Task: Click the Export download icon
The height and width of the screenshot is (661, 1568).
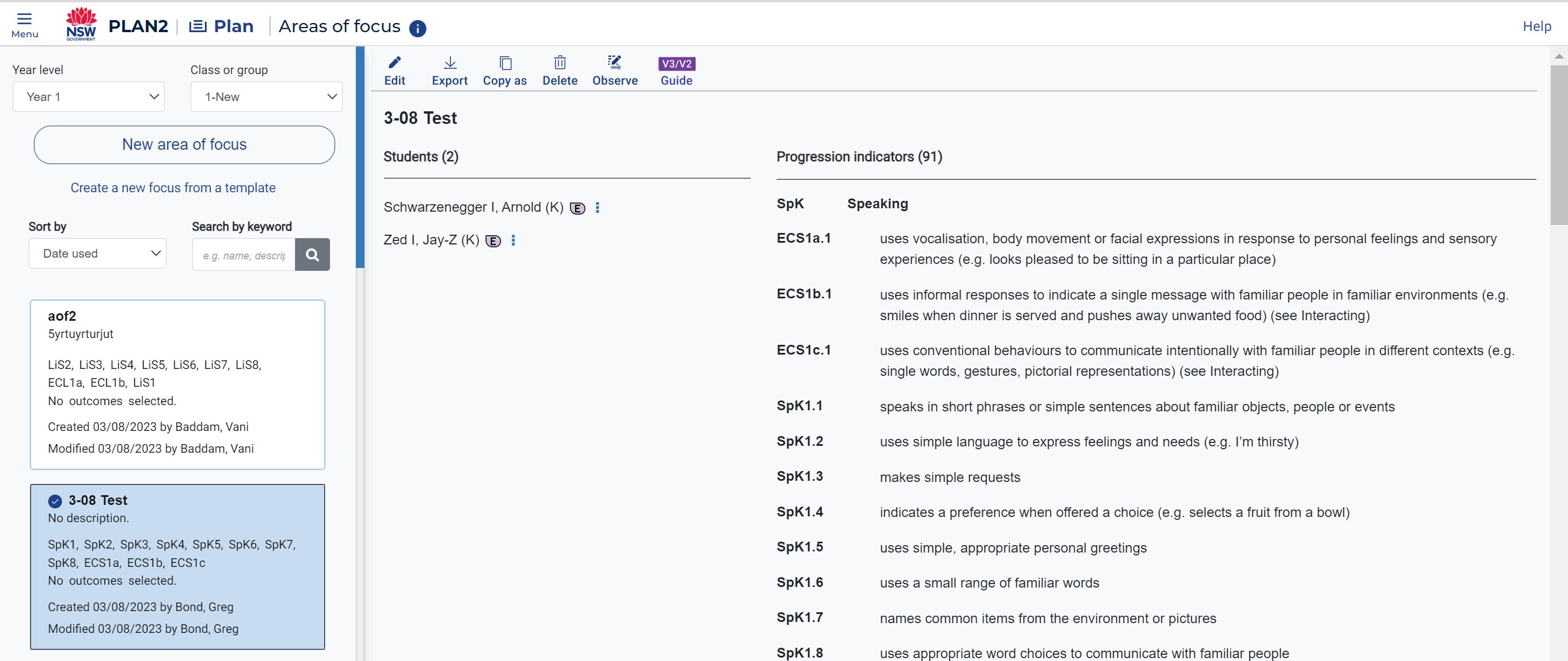Action: [449, 70]
